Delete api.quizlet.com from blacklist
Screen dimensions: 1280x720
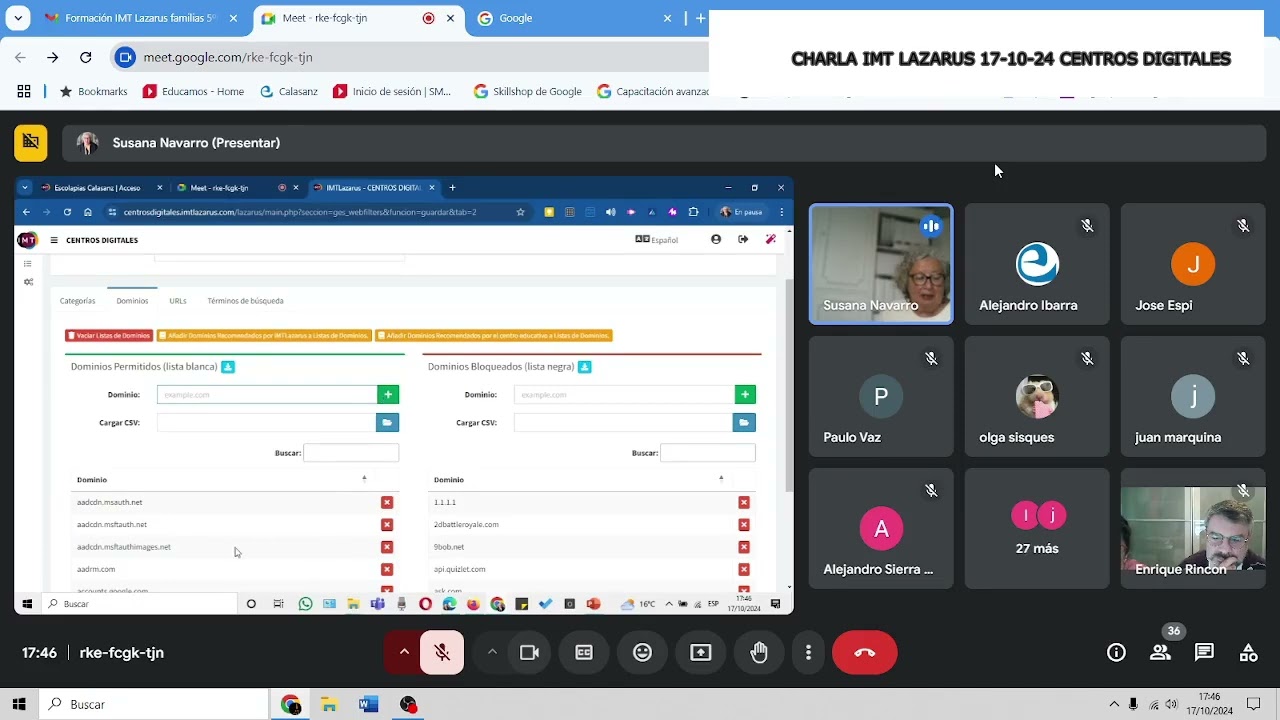[x=744, y=570]
